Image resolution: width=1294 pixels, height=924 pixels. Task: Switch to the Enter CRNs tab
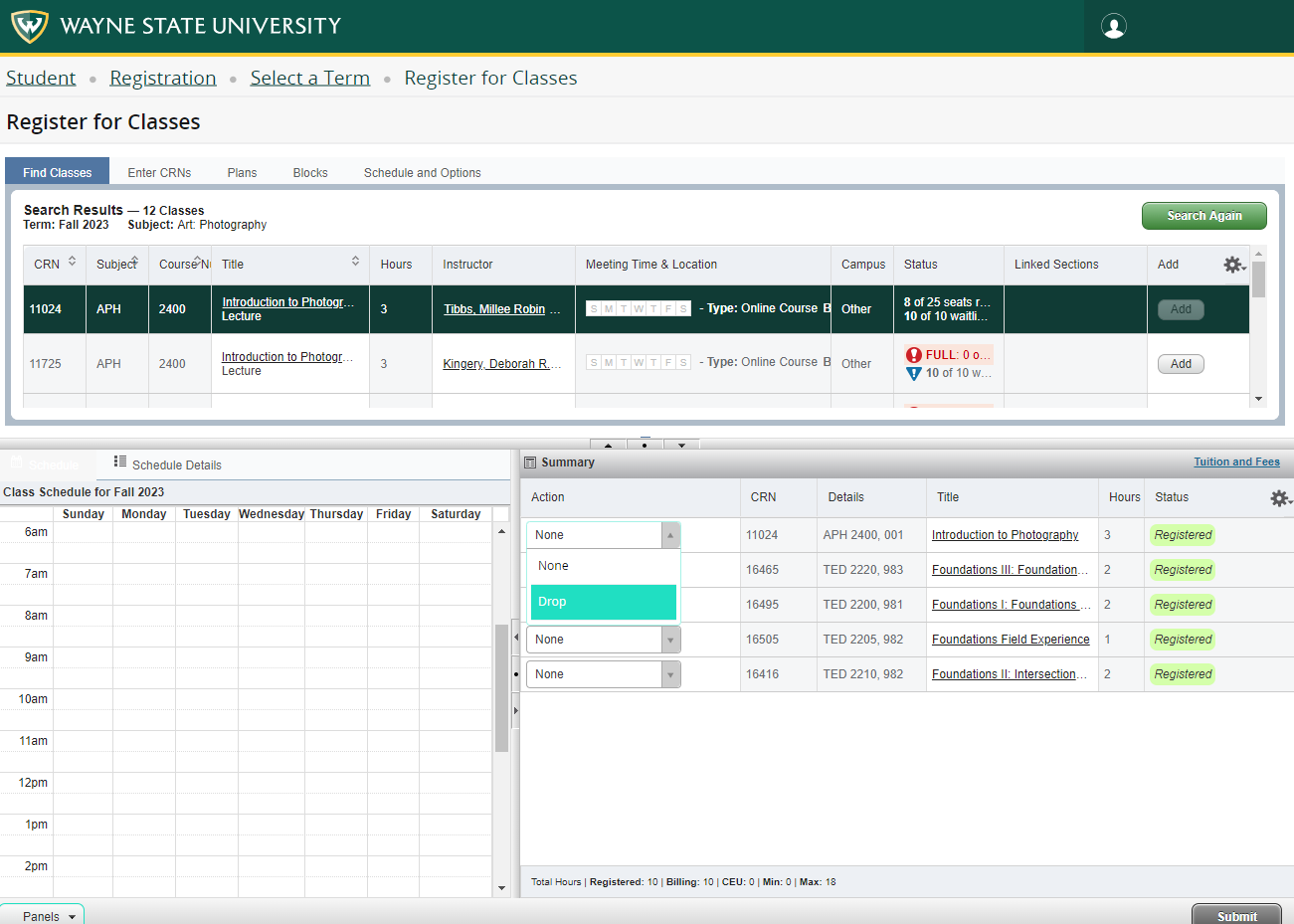click(x=159, y=172)
